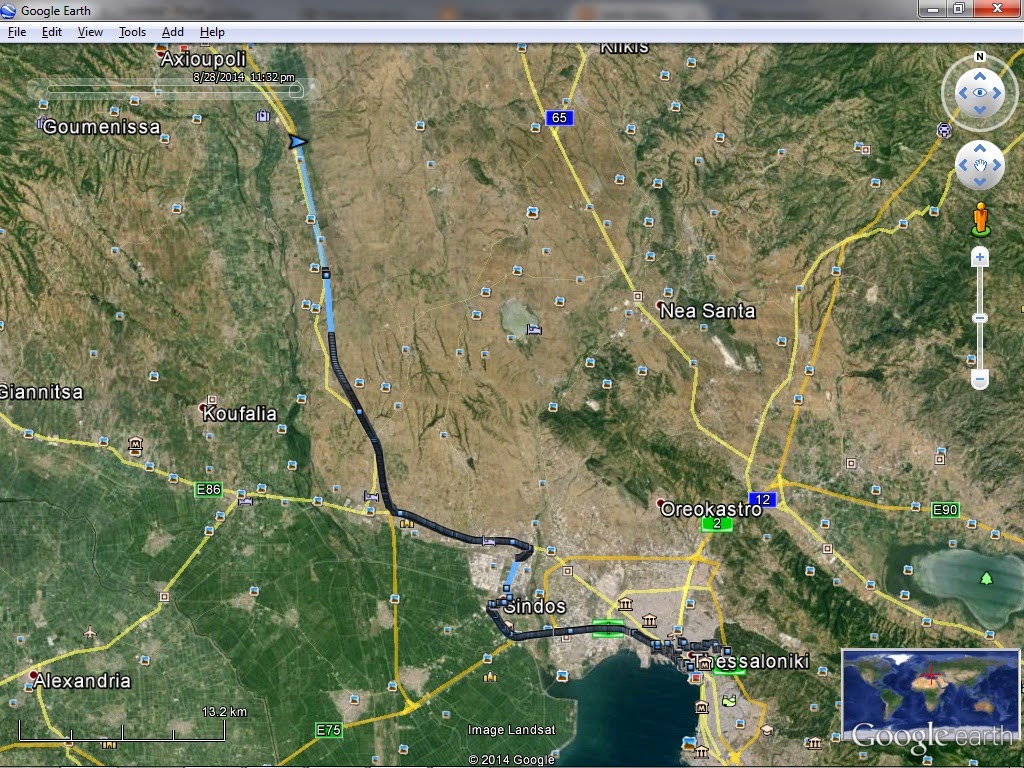This screenshot has width=1024, height=768.
Task: Click the 8/28/2014 11:32 pm timestamp
Action: (244, 77)
